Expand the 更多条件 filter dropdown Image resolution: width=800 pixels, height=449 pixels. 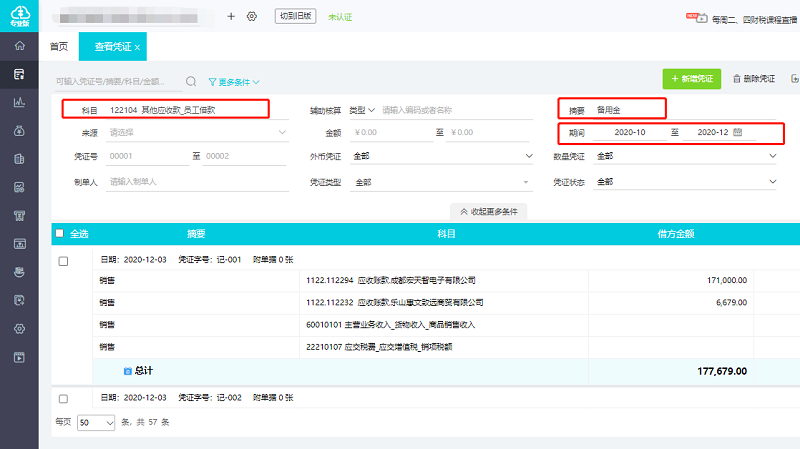click(234, 82)
